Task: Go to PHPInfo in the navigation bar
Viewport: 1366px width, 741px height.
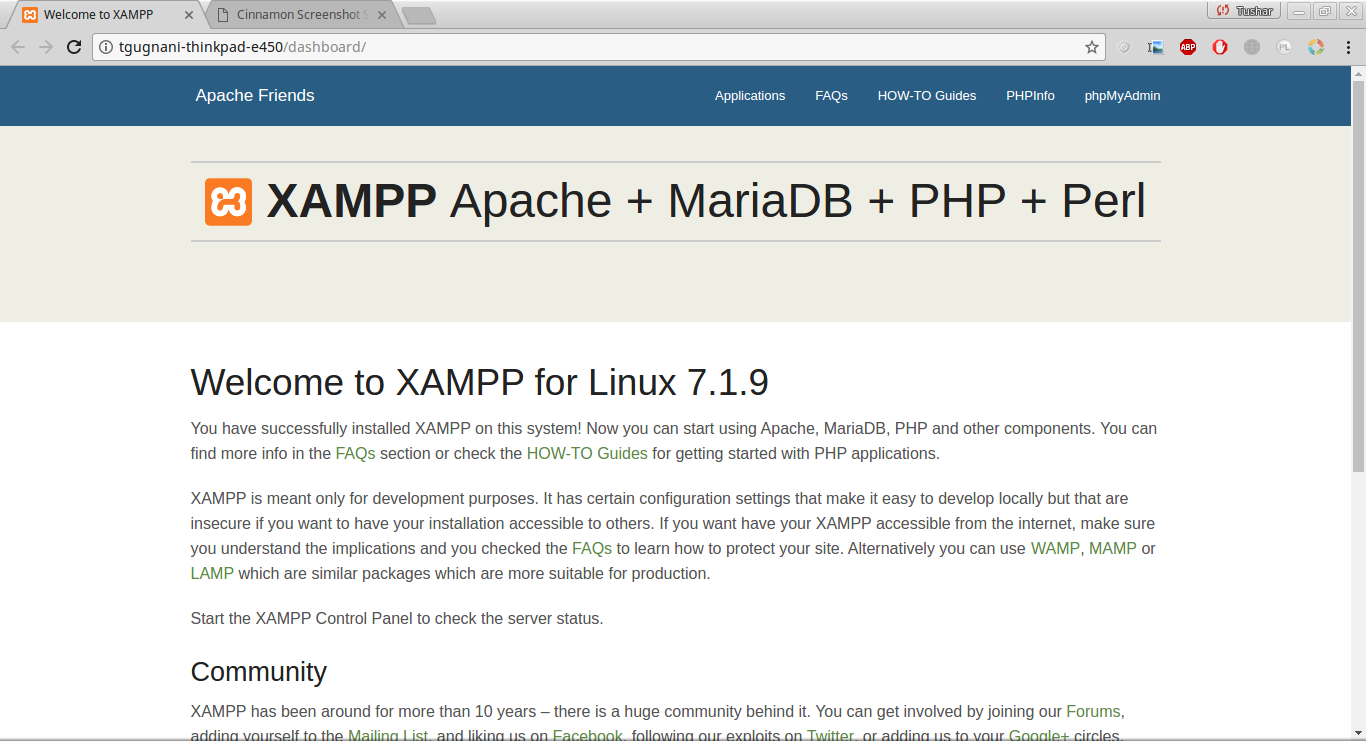Action: [x=1030, y=96]
